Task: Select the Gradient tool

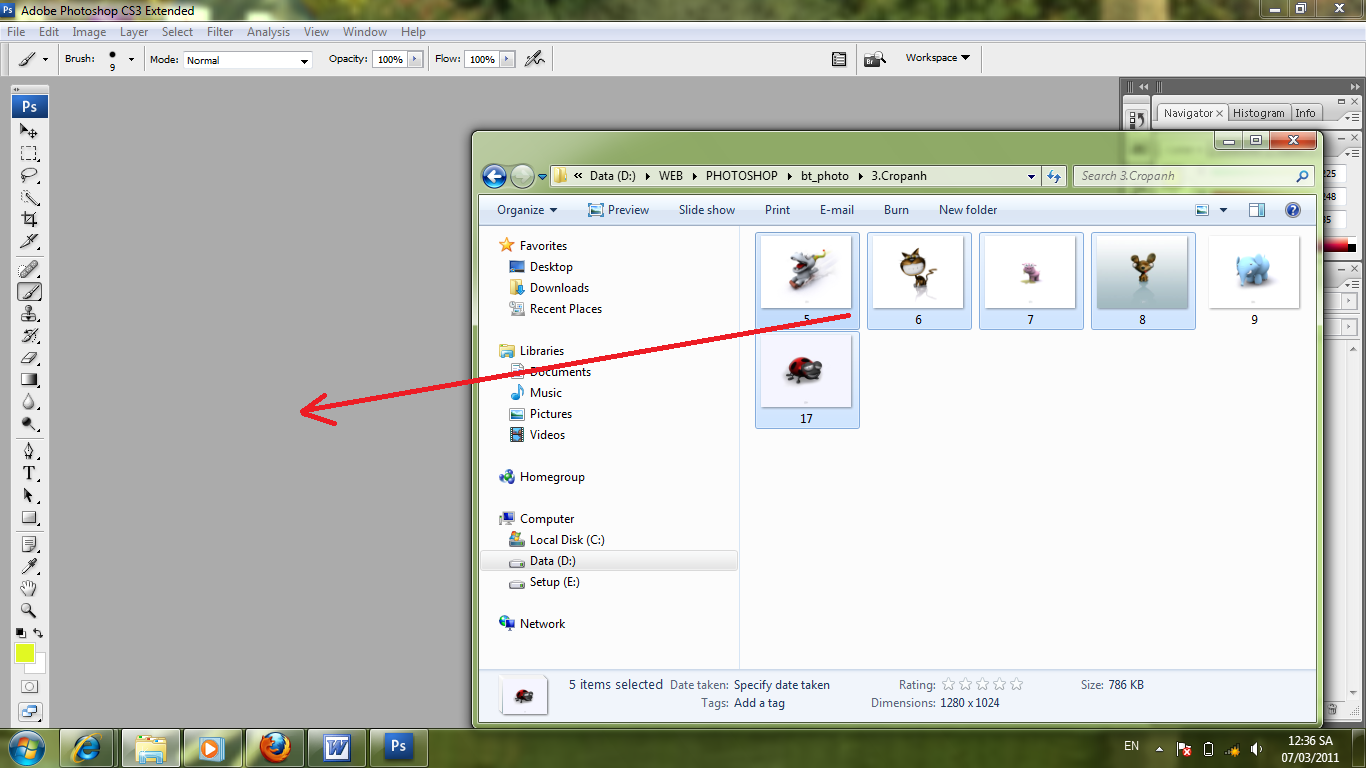Action: [29, 380]
